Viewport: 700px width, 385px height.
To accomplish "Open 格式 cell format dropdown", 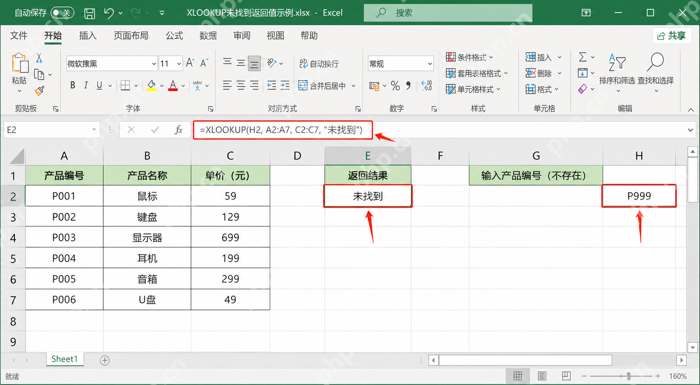I will tap(542, 89).
